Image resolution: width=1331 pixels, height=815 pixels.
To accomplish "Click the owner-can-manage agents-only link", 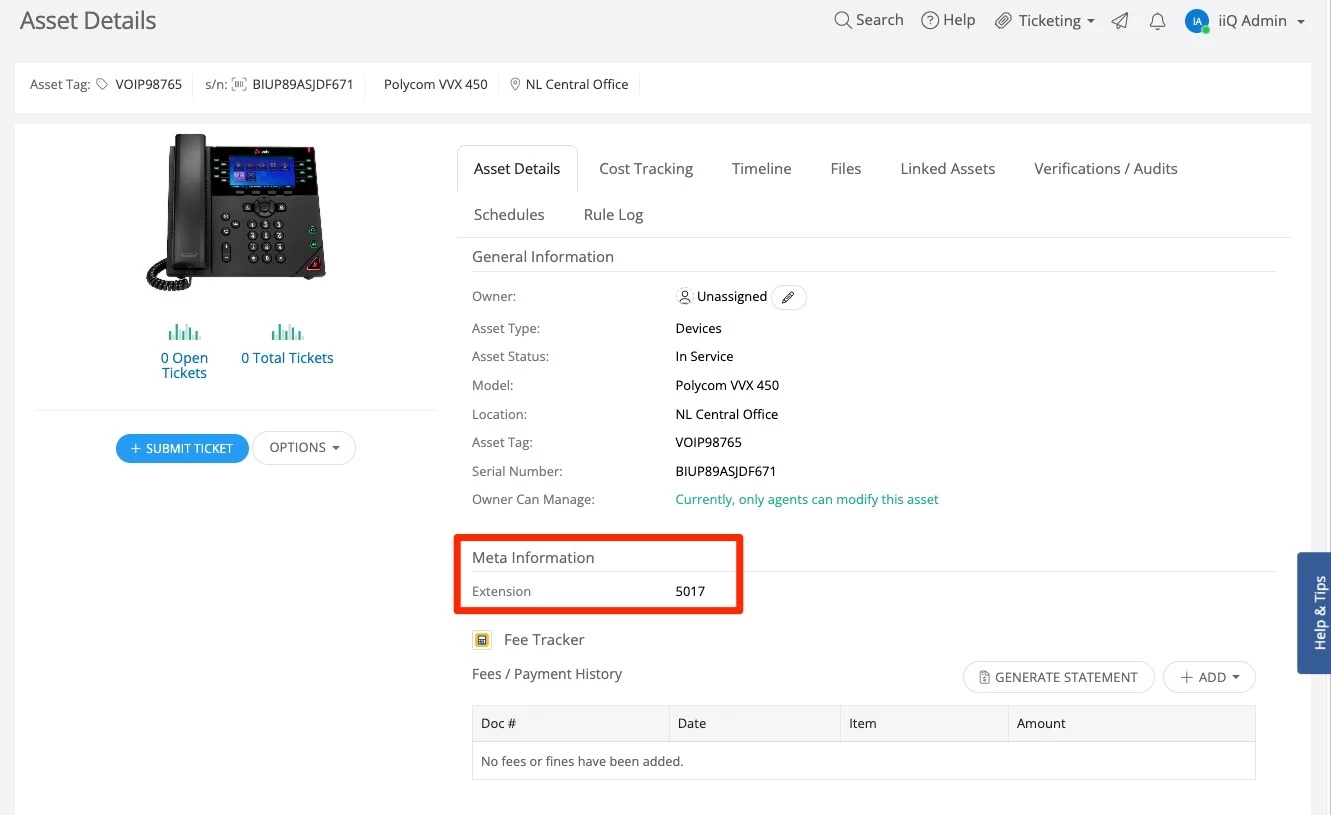I will coord(807,499).
